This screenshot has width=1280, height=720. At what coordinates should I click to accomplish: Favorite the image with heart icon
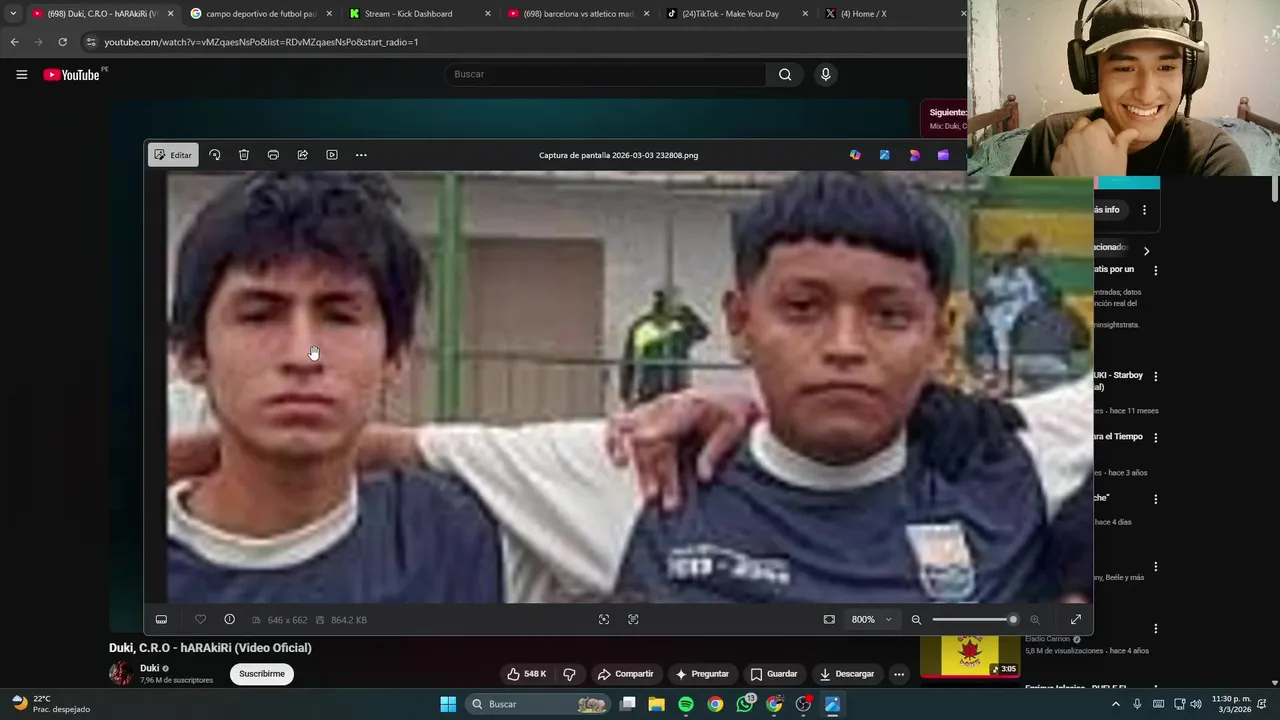tap(200, 620)
